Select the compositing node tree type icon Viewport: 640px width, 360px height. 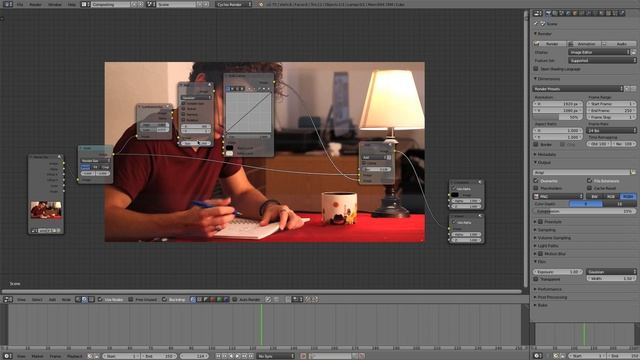pos(84,300)
